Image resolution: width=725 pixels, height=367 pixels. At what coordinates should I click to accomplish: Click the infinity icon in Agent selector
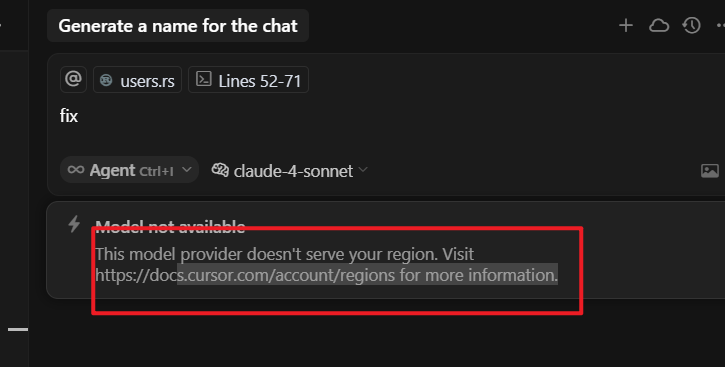[76, 170]
